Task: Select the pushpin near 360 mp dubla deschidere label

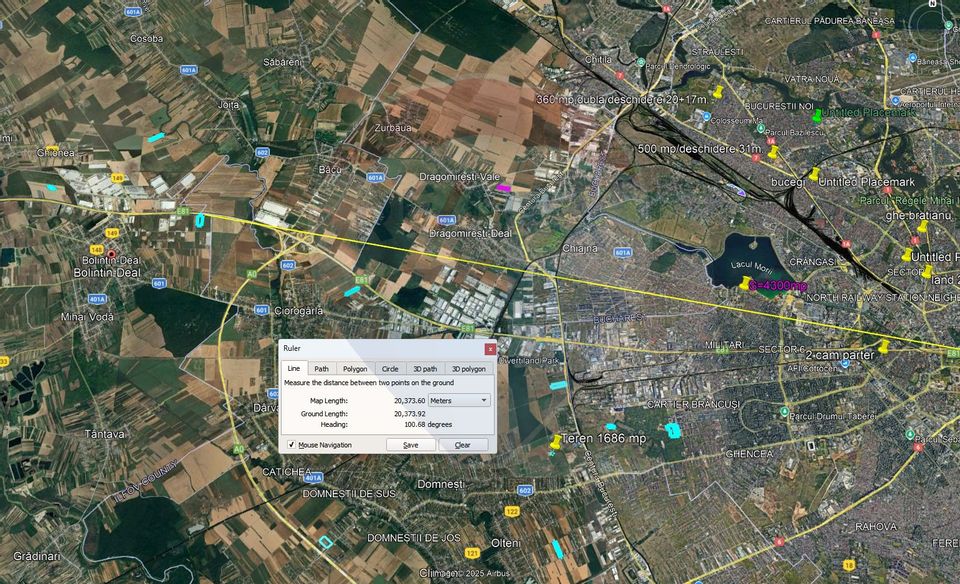Action: tap(718, 90)
